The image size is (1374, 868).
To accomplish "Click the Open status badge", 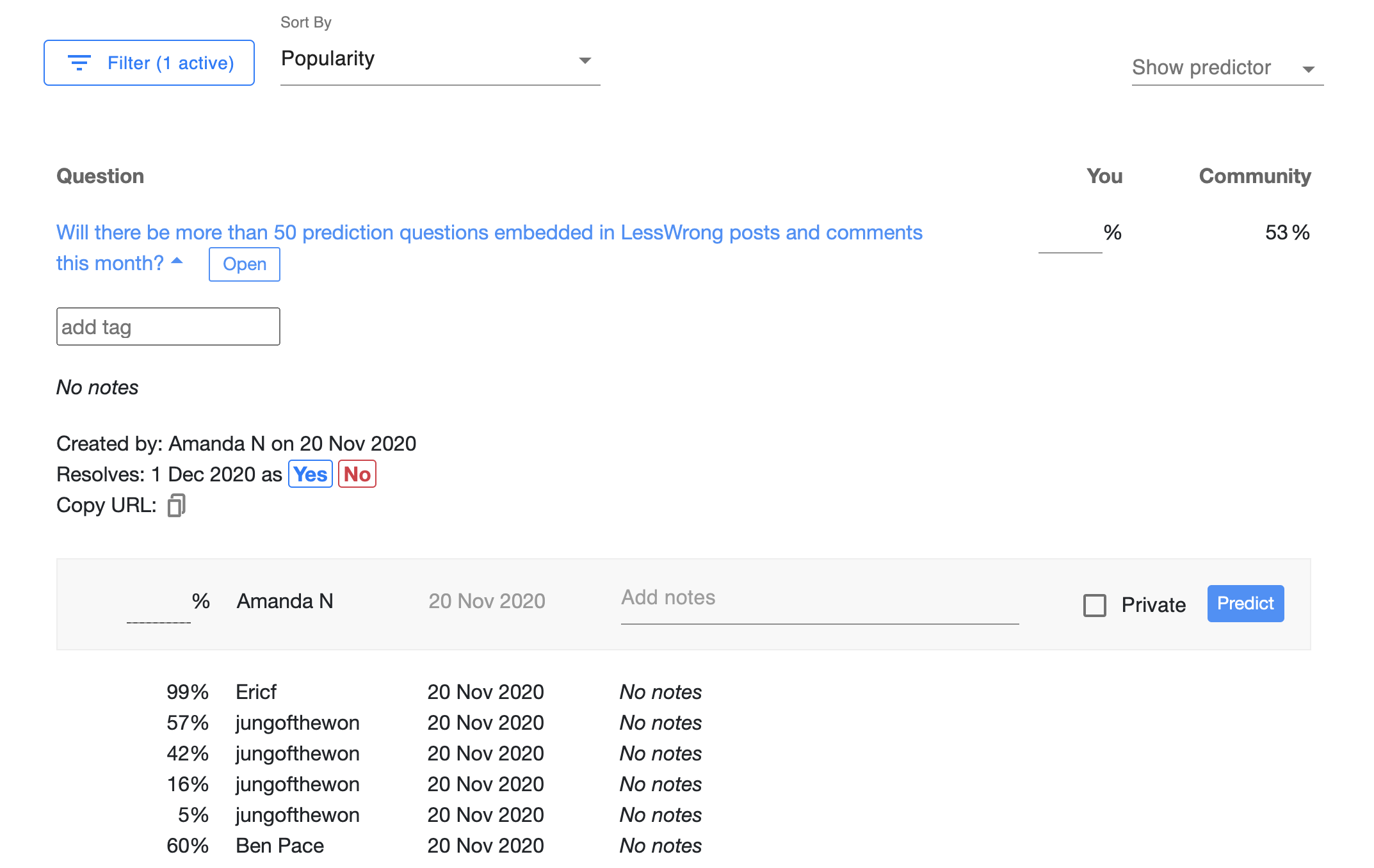I will (x=244, y=264).
